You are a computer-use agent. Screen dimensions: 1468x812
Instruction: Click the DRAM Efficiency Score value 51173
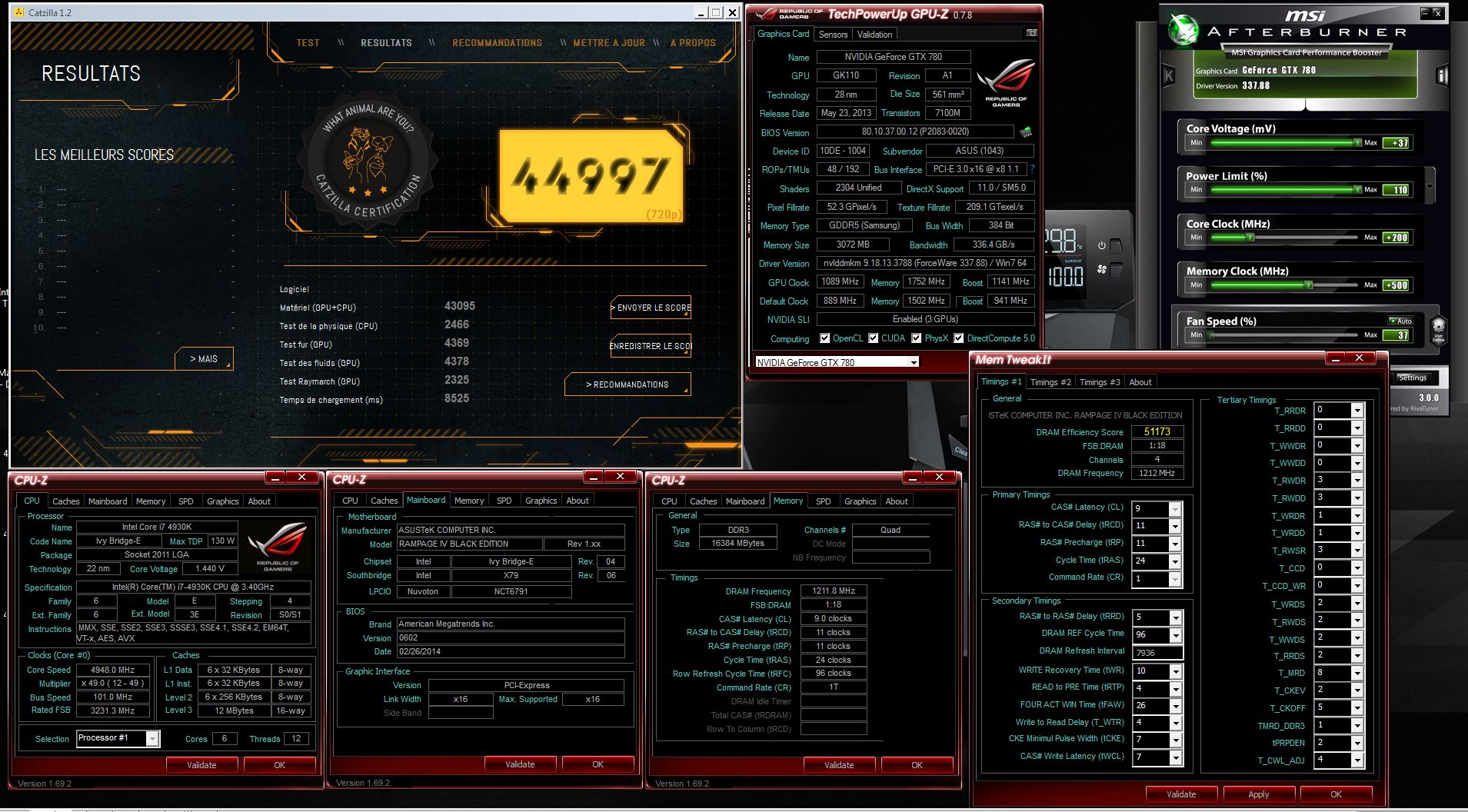1157,431
